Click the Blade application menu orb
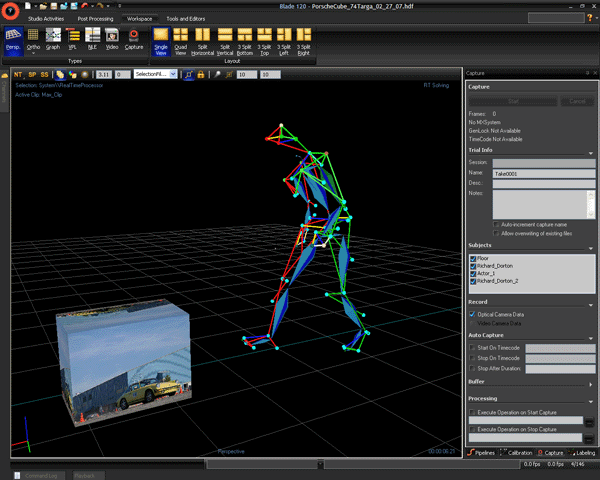Viewport: 600px width, 480px height. tap(10, 11)
